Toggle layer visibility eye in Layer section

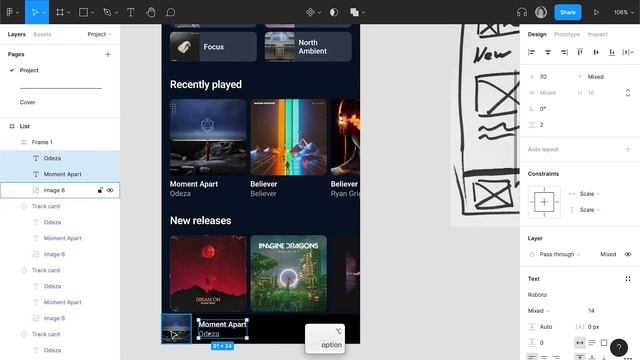[x=628, y=254]
